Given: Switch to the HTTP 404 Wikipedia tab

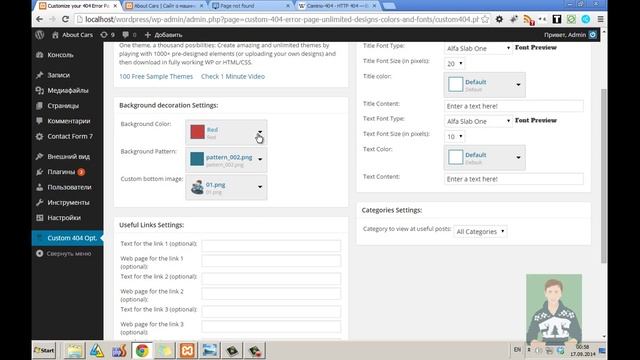Looking at the screenshot, I should tap(337, 6).
